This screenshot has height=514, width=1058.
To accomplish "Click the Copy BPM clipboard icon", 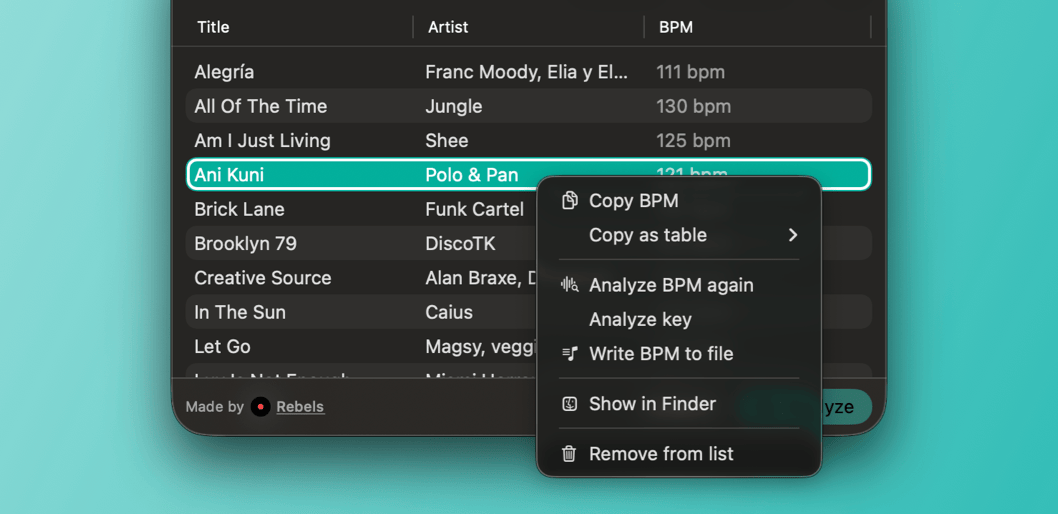I will tap(569, 201).
